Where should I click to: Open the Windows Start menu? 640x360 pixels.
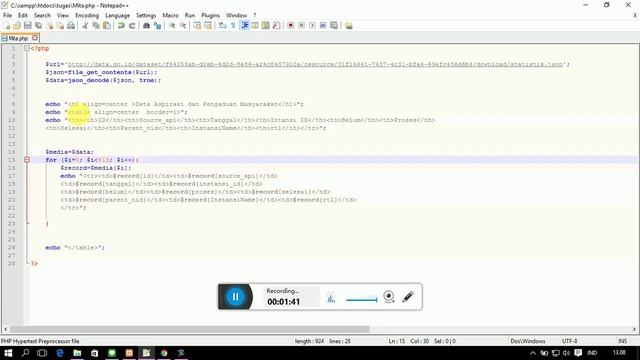[x=8, y=353]
